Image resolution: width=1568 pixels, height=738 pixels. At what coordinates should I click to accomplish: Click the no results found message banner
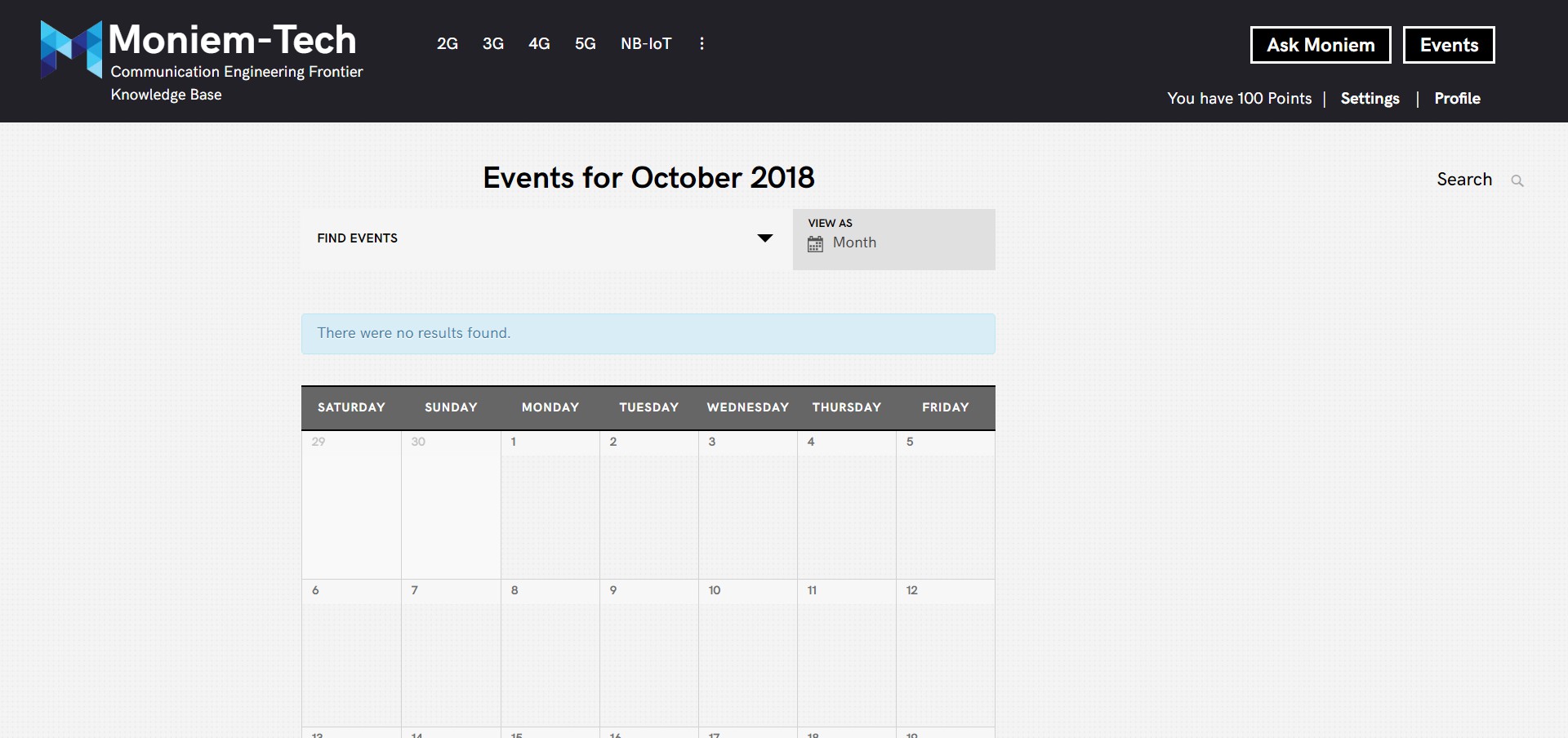pyautogui.click(x=648, y=333)
